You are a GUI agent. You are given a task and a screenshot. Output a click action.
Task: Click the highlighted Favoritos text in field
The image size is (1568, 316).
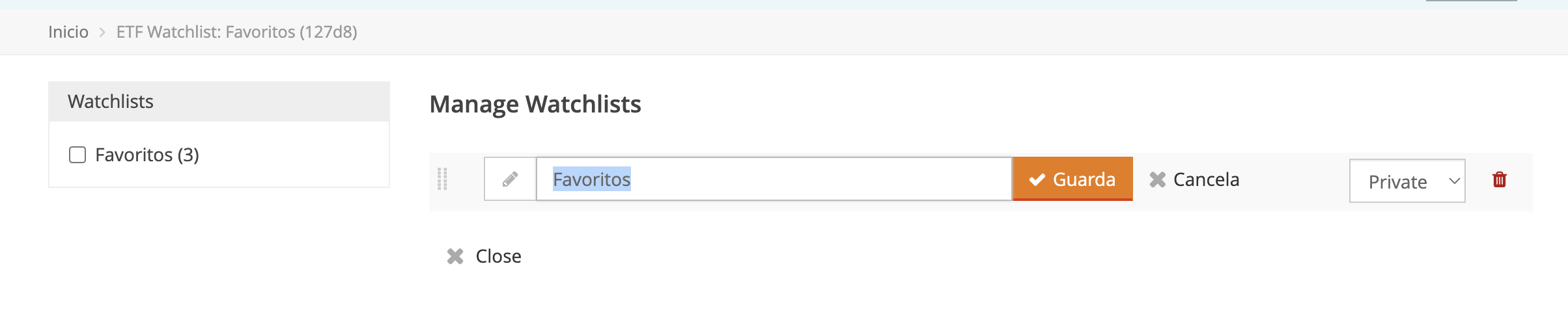coord(591,179)
